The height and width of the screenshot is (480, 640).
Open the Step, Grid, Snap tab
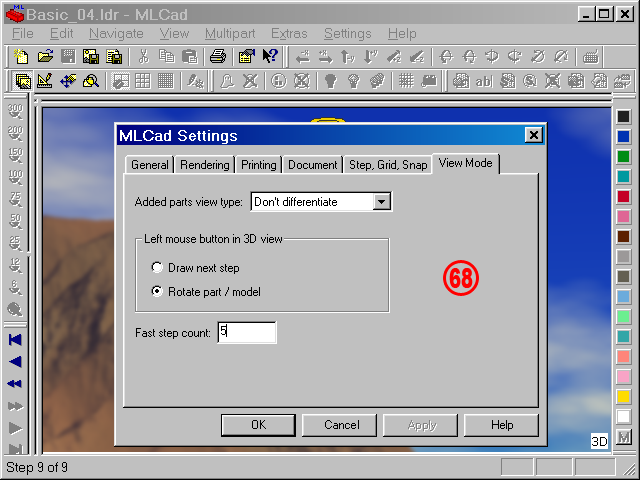[388, 165]
